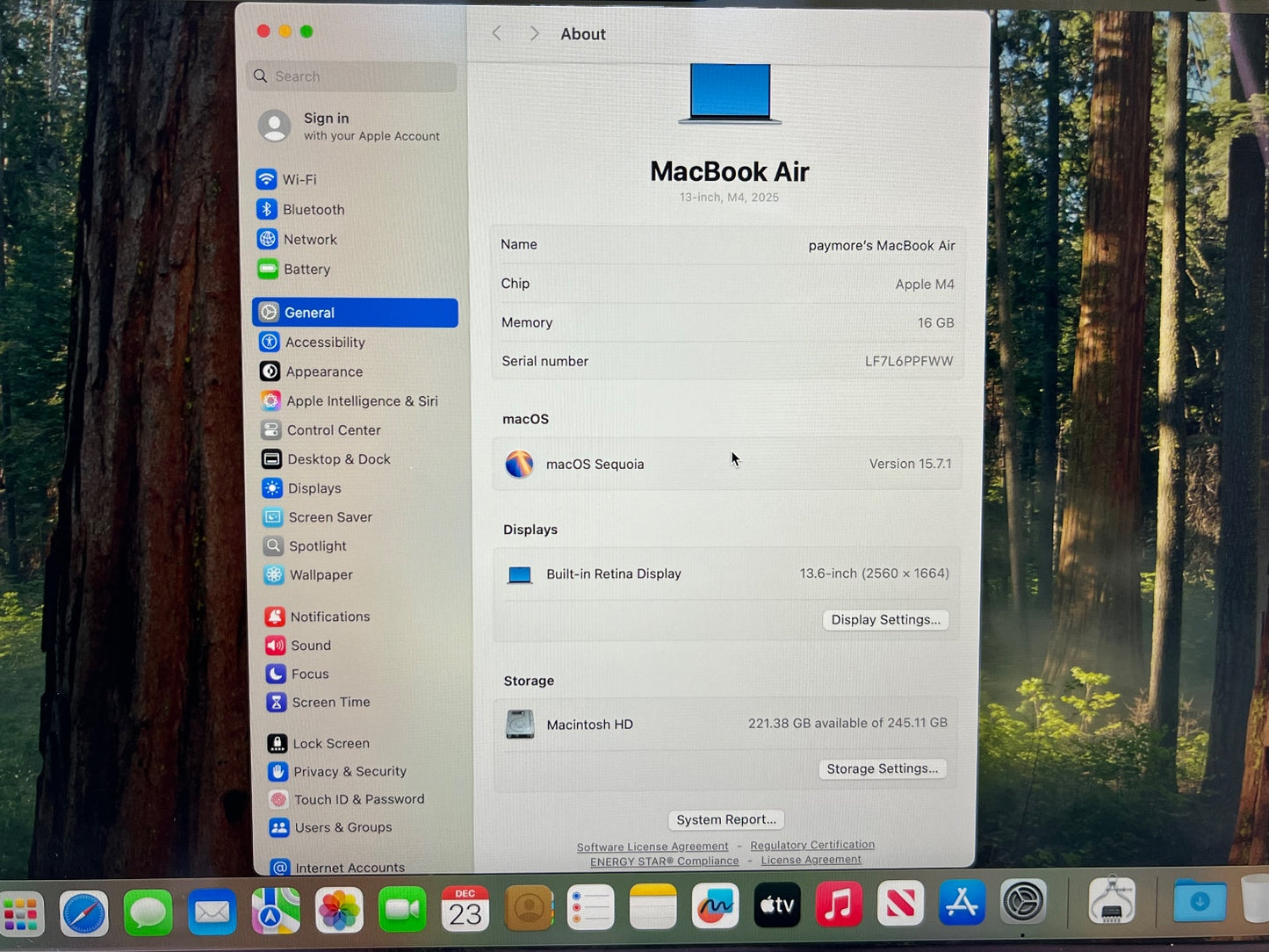Screen dimensions: 1269x952
Task: Select Bluetooth in the sidebar
Action: pos(313,210)
